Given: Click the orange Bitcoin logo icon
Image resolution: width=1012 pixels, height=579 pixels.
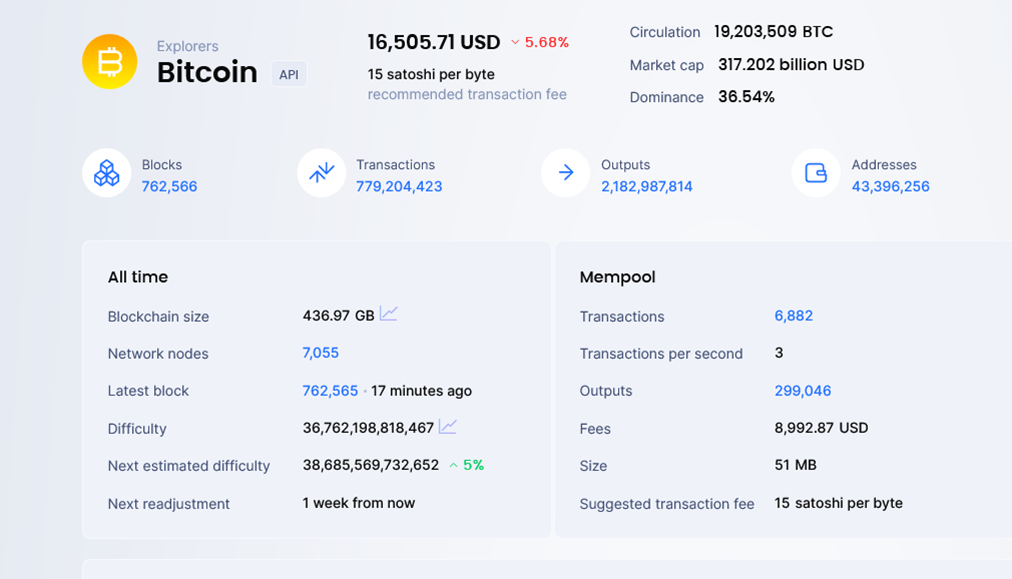Looking at the screenshot, I should point(110,61).
